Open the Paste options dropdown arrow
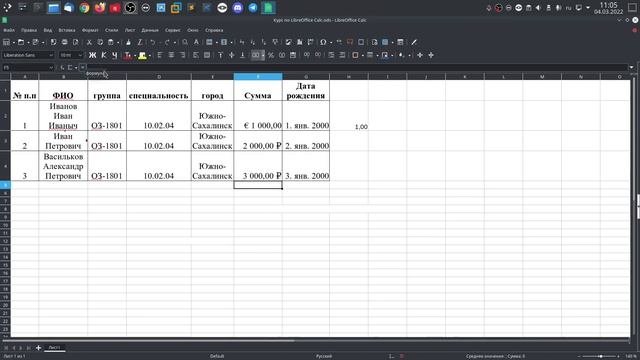The height and width of the screenshot is (360, 640). point(118,42)
